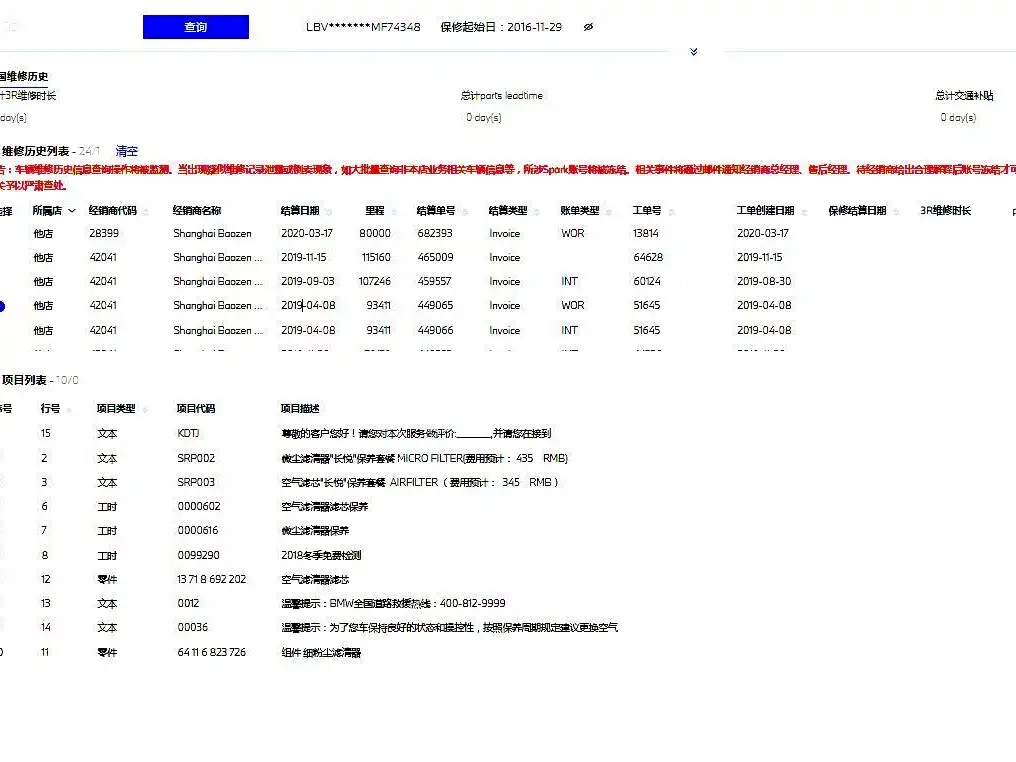This screenshot has width=1016, height=762.
Task: Sort by the 里程 mileage column sort icon
Action: 393,211
